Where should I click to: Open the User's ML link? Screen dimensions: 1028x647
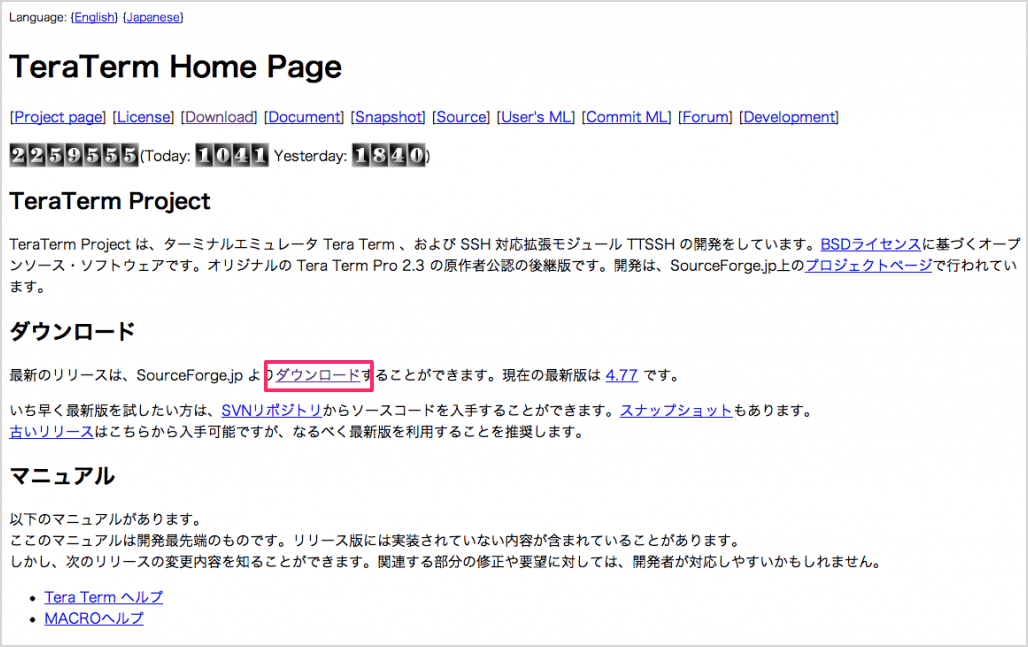536,117
